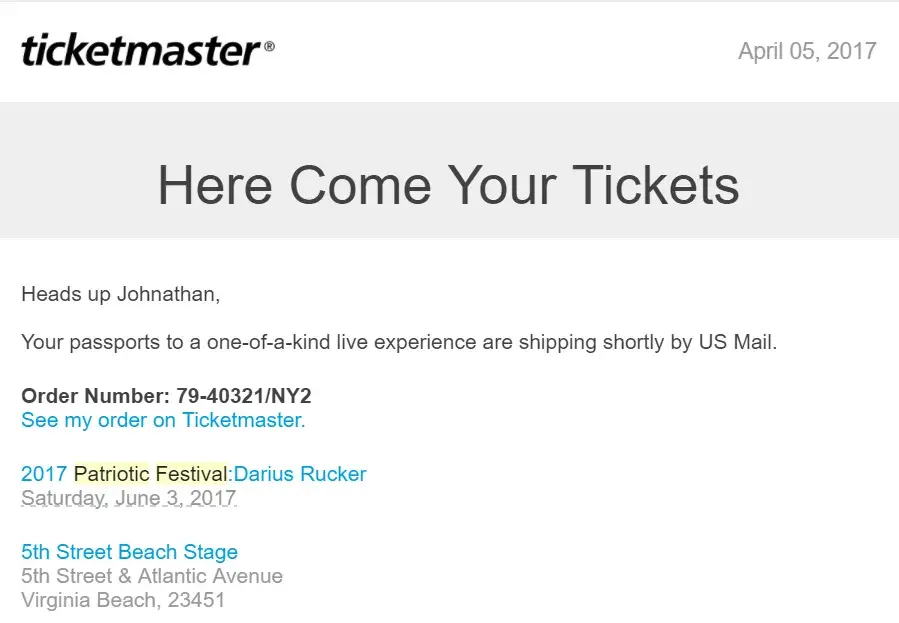Click the underlined date Saturday, June 3, 2017

tap(129, 498)
